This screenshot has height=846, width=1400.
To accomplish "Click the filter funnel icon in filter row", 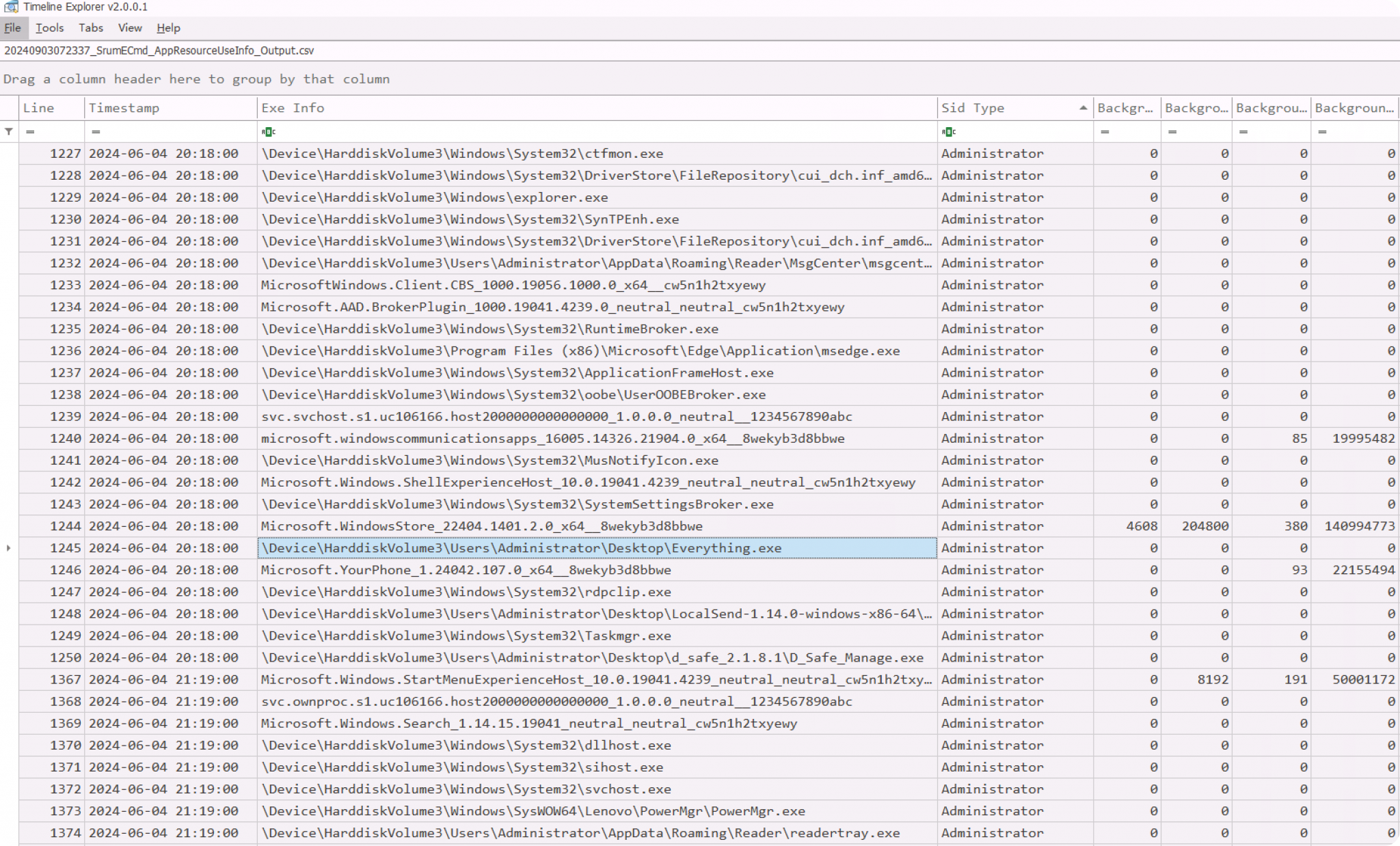I will click(x=8, y=131).
